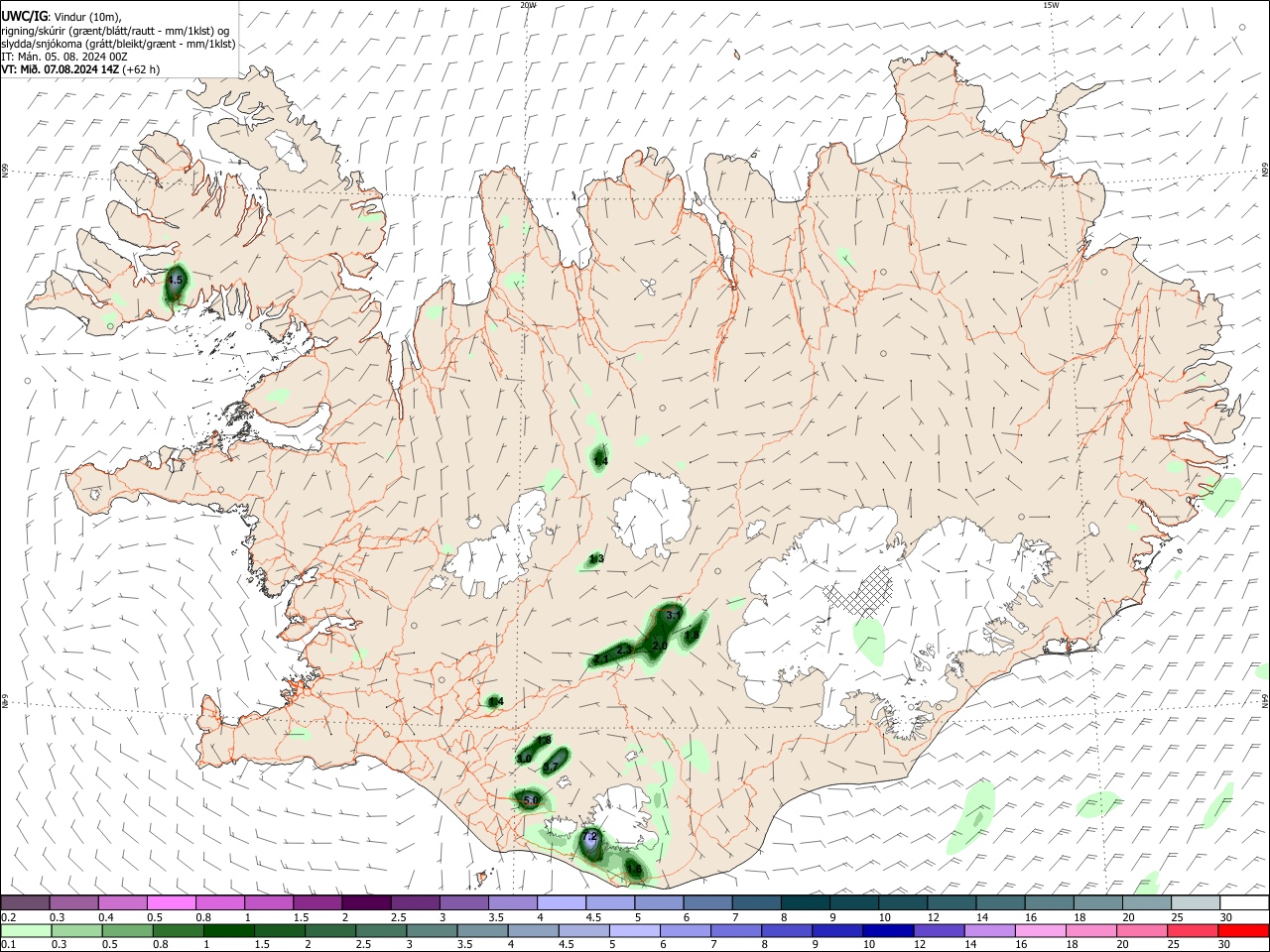
Task: Click the 2.1 precipitation value label
Action: click(x=601, y=659)
